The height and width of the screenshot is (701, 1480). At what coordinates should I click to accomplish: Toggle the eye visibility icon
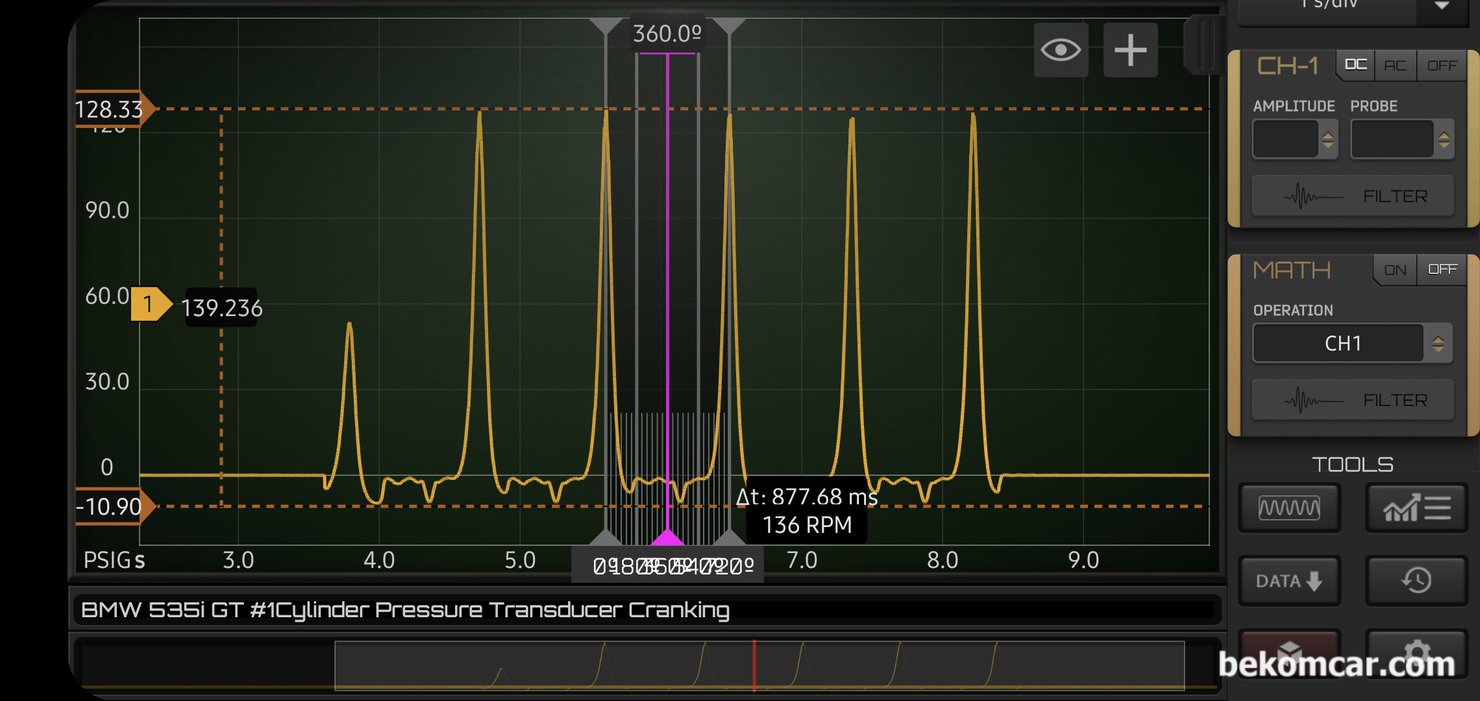pyautogui.click(x=1060, y=50)
